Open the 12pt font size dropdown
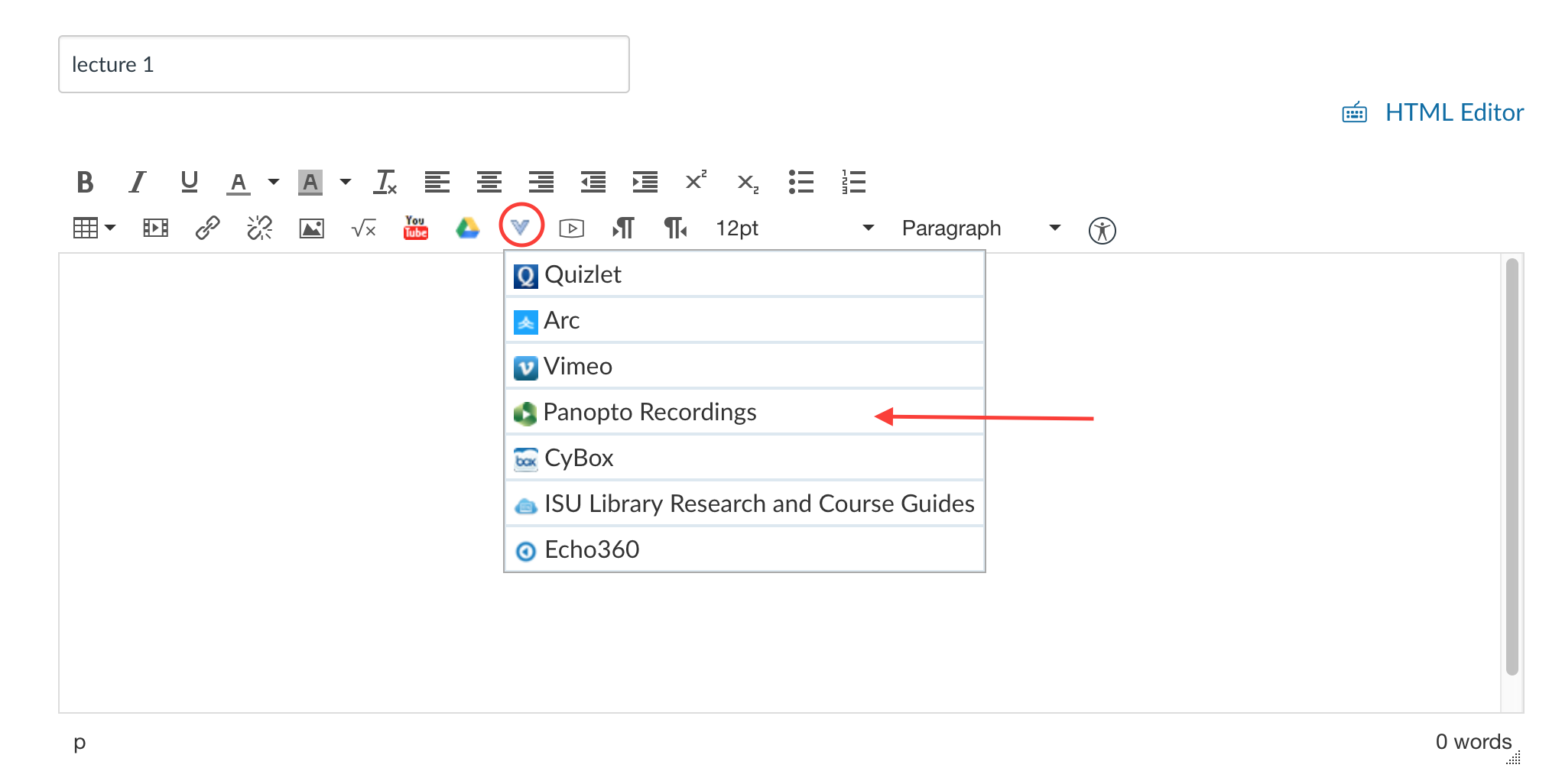 pos(795,228)
